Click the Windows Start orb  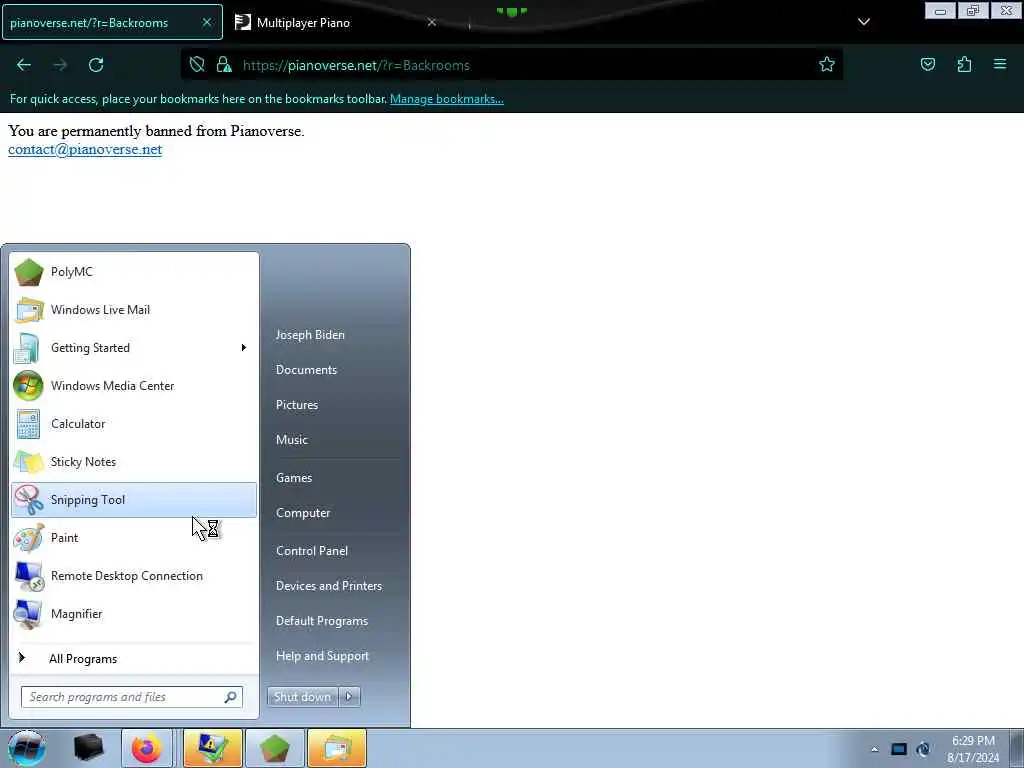pyautogui.click(x=27, y=748)
